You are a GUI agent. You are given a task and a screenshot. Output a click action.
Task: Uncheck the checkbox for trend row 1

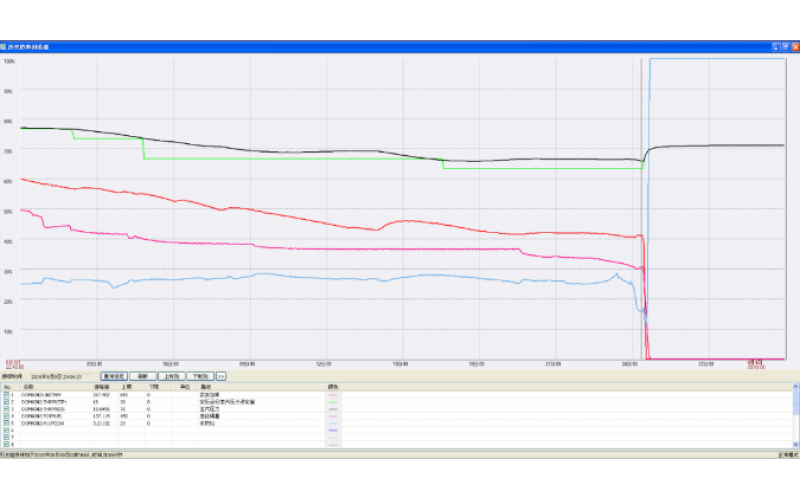point(6,395)
